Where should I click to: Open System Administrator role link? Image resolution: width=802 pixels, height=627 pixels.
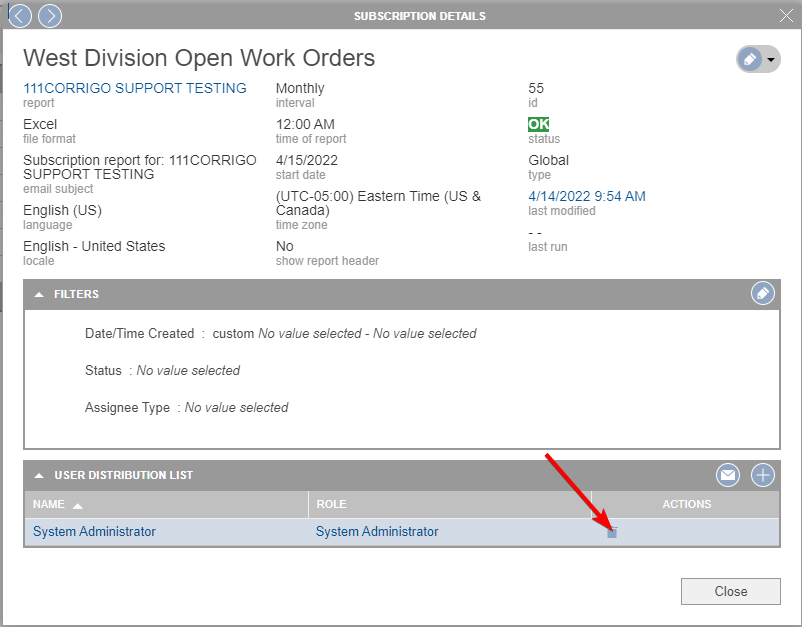click(377, 532)
